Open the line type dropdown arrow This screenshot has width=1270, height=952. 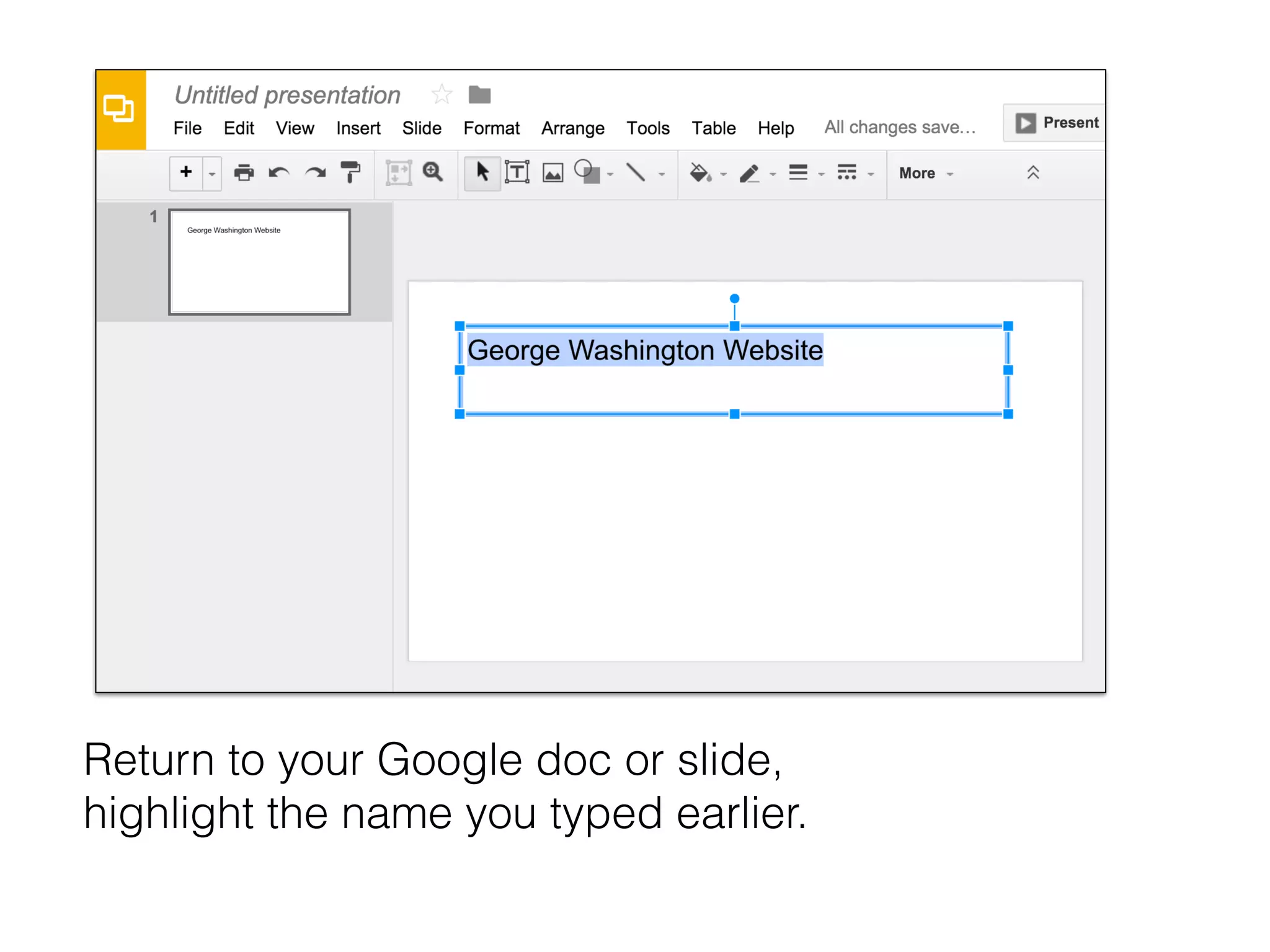[x=662, y=174]
